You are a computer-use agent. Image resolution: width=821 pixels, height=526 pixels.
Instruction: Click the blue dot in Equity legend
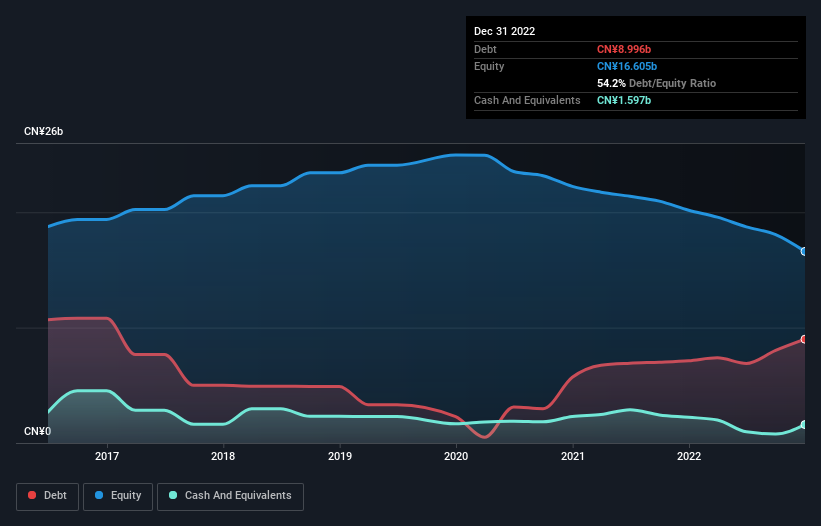click(98, 495)
